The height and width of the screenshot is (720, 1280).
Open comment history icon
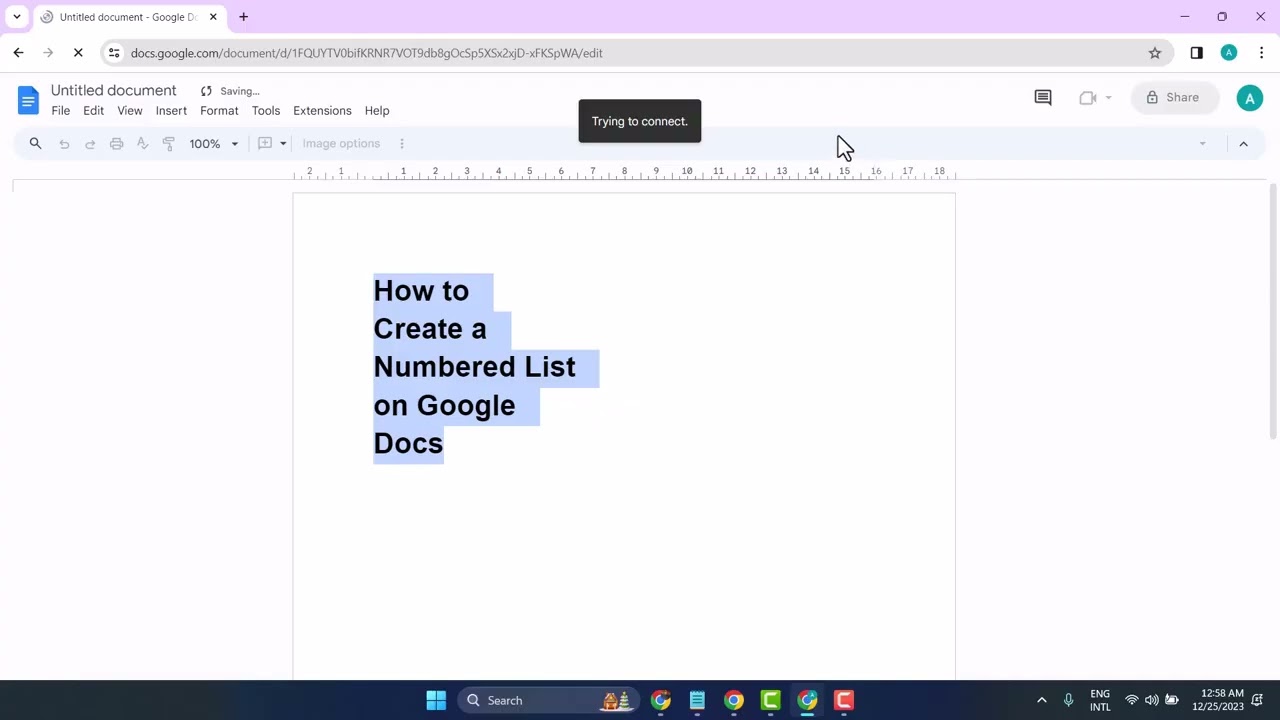[1043, 97]
